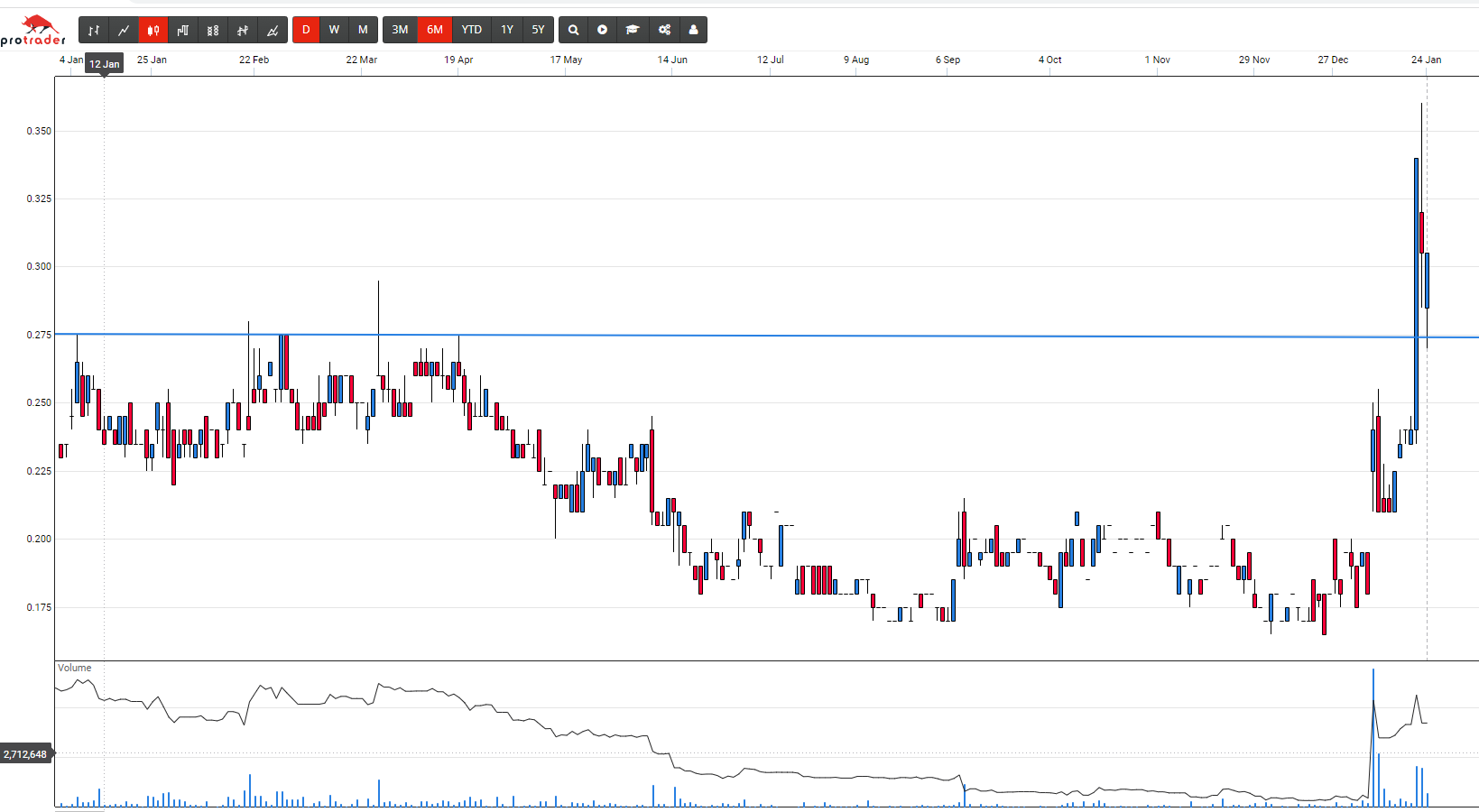Screen dimensions: 1479x812
Task: Select the 6M time range
Action: pos(435,30)
